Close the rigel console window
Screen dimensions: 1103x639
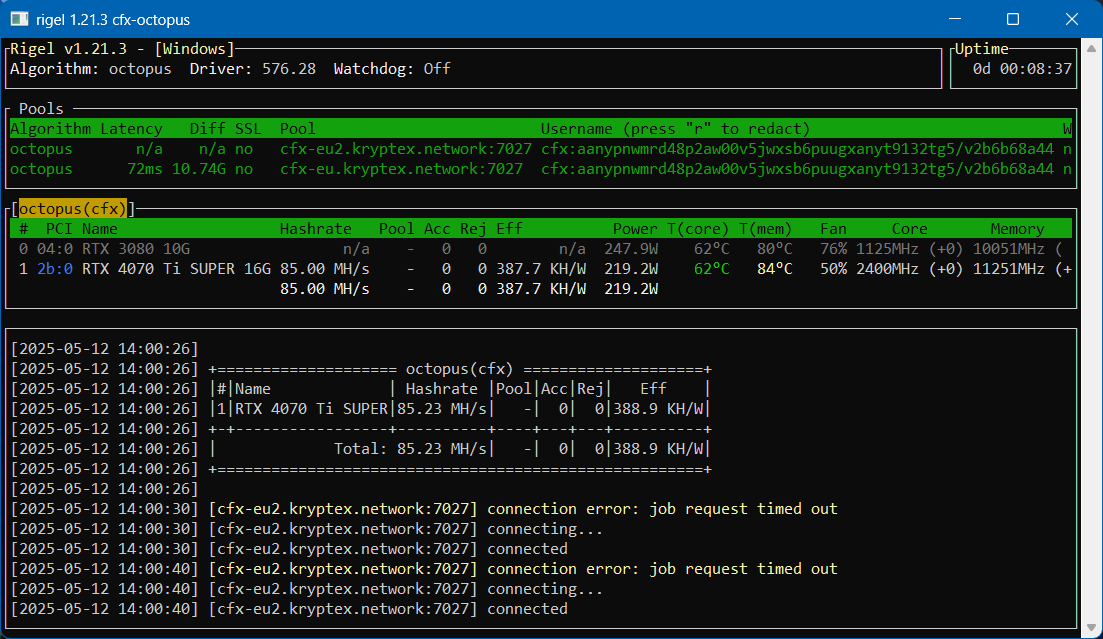(1071, 19)
